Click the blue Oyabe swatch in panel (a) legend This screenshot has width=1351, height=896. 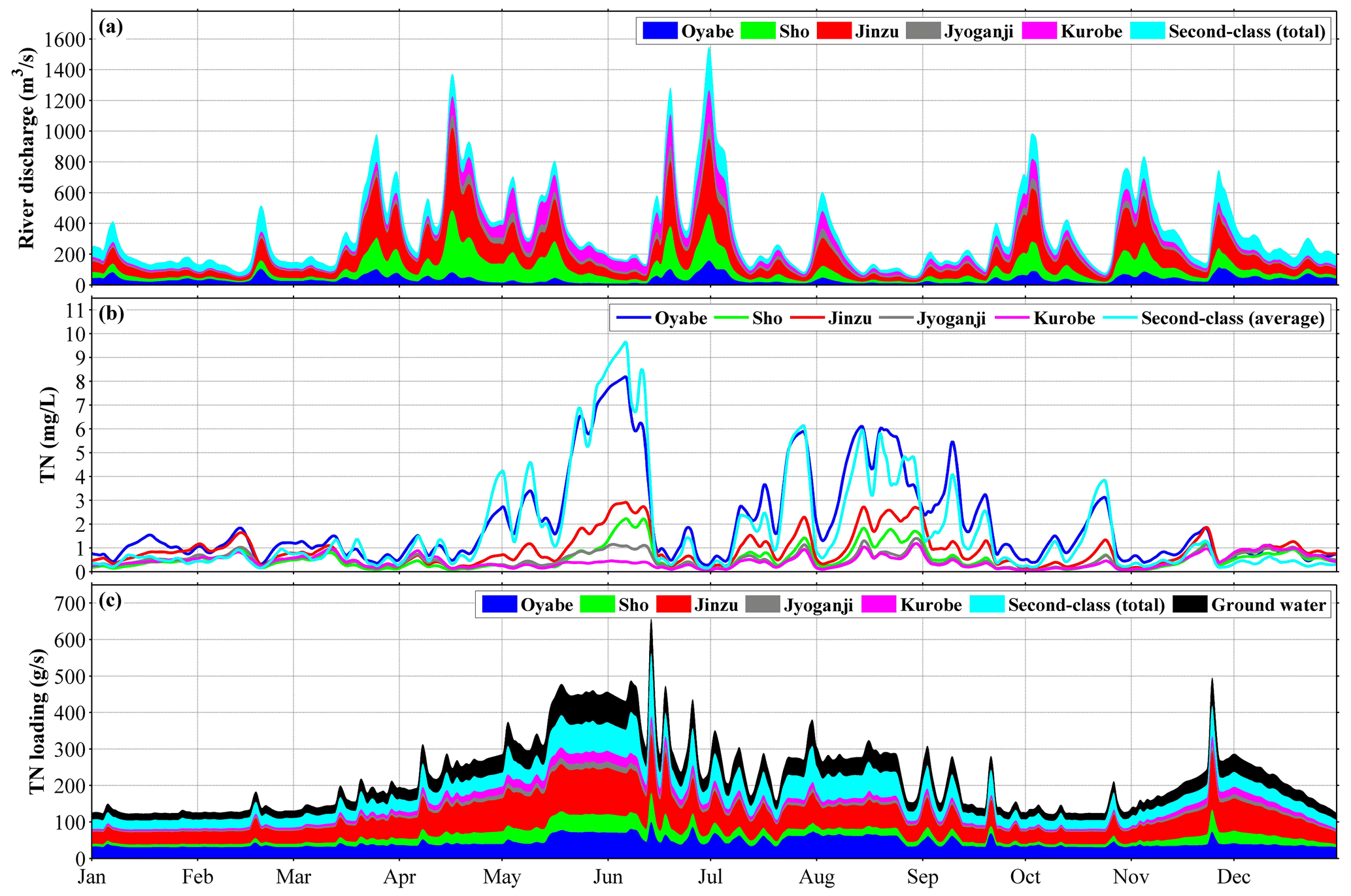pos(659,31)
